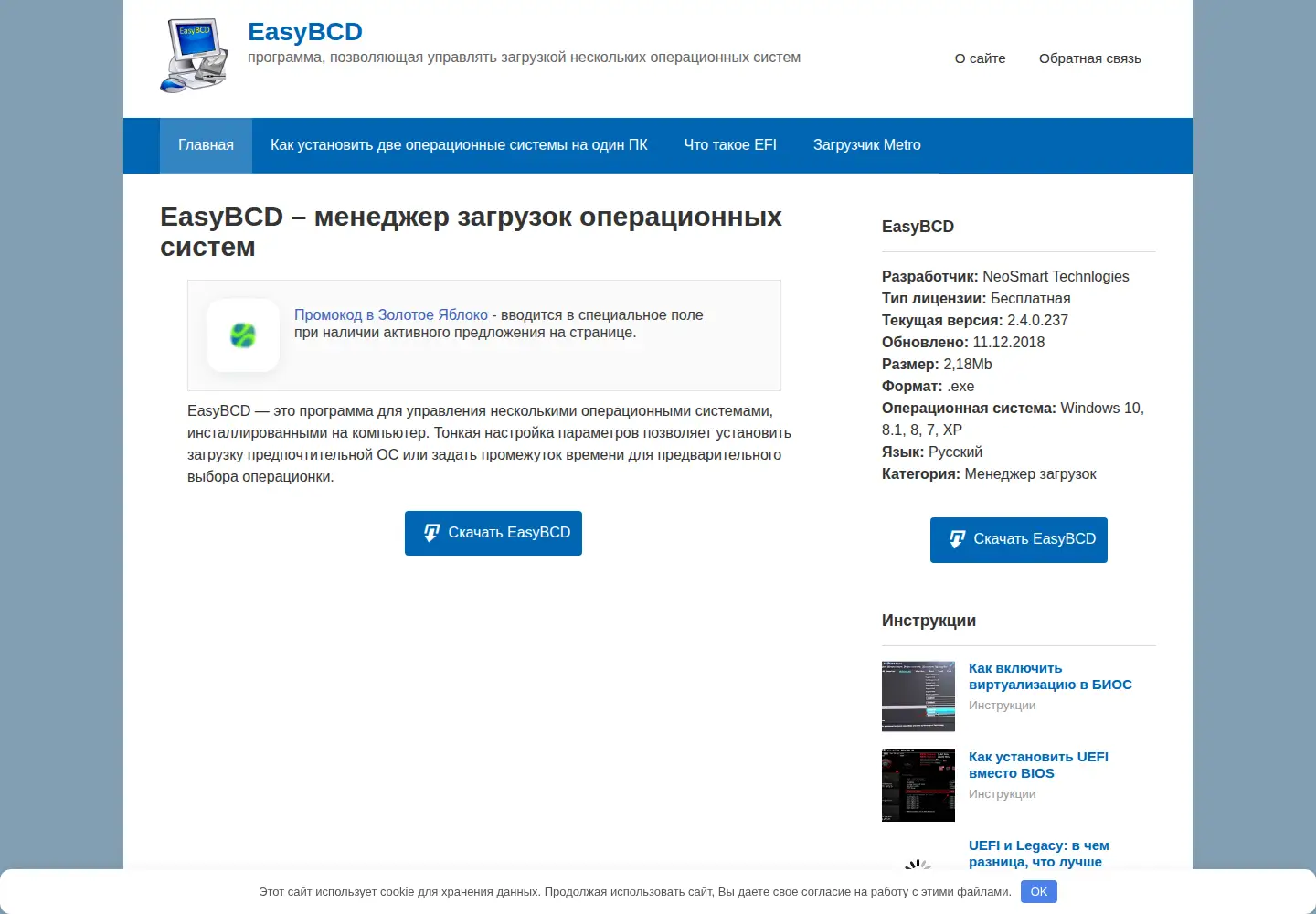1316x914 pixels.
Task: Click the sidebar Скачать EasyBCD button
Action: coord(1019,540)
